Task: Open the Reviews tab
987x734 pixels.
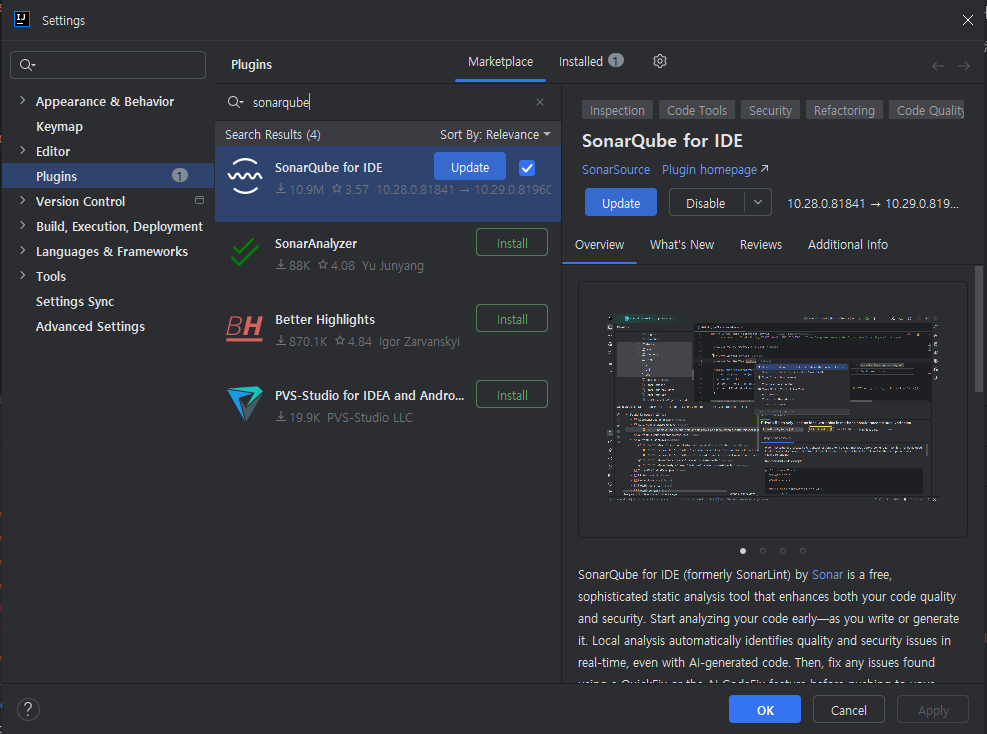Action: point(760,245)
